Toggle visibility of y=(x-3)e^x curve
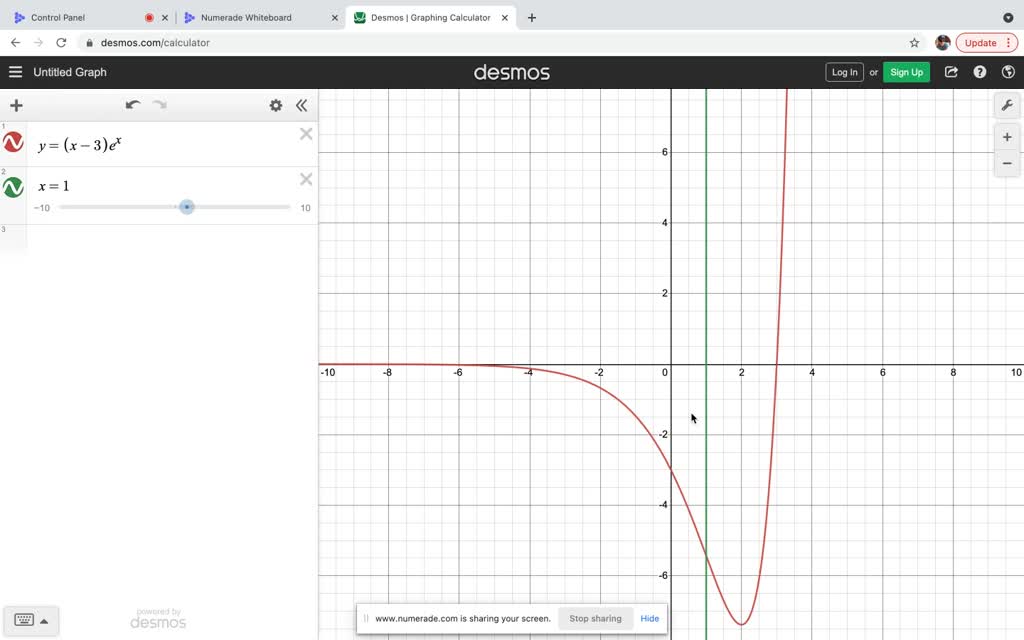 point(12,142)
